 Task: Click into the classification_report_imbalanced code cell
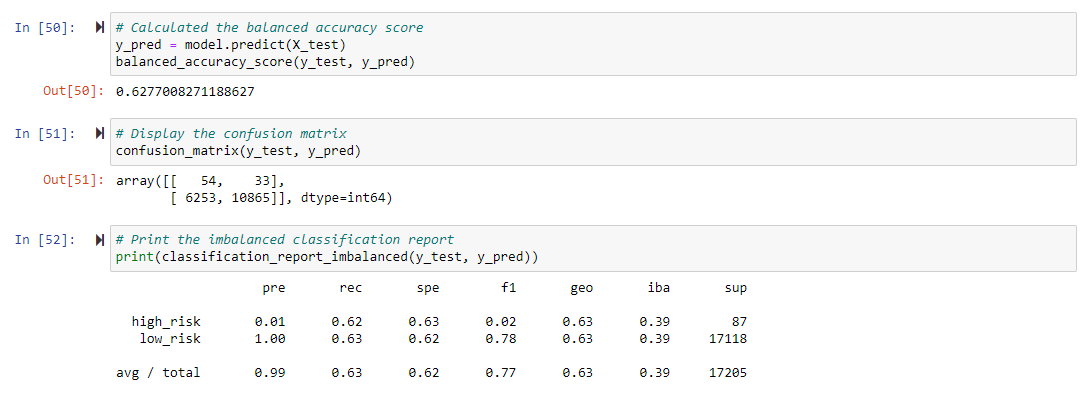tap(593, 248)
